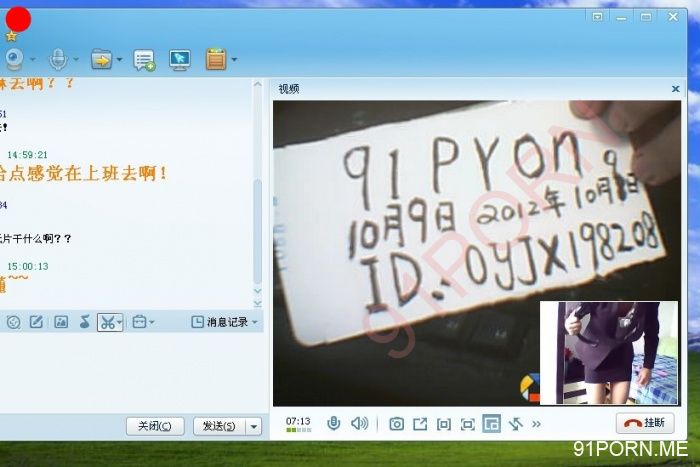Launch remote desktop assistance monitor icon
Image resolution: width=700 pixels, height=467 pixels.
(x=180, y=60)
